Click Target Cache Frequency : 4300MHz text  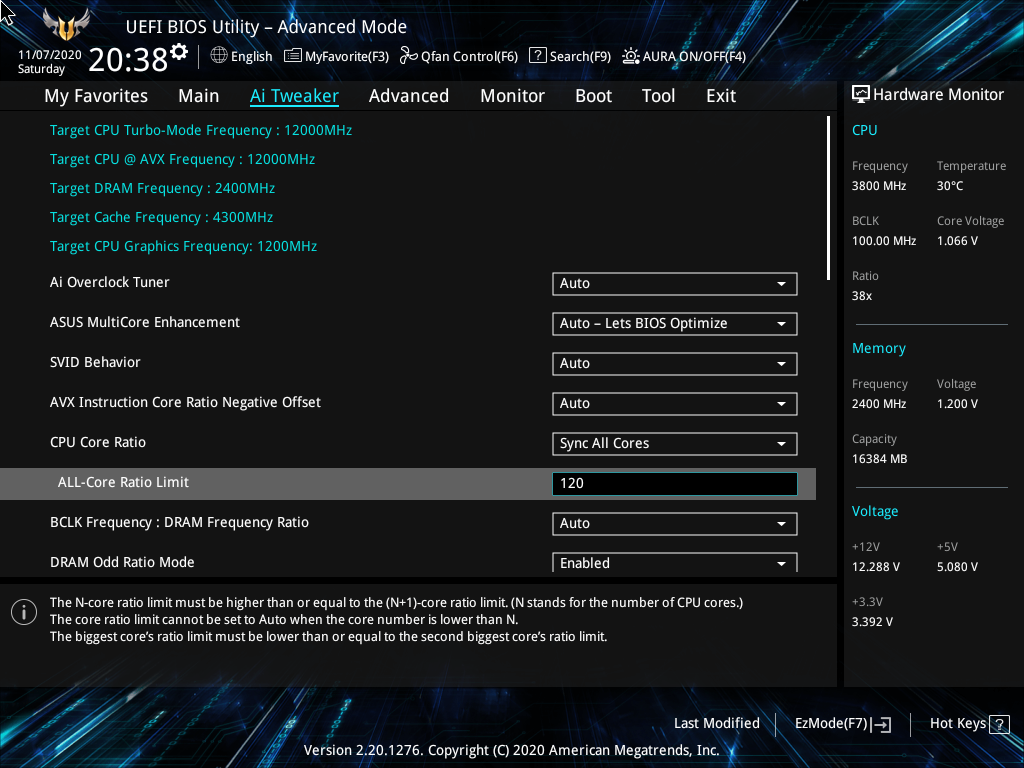click(161, 217)
